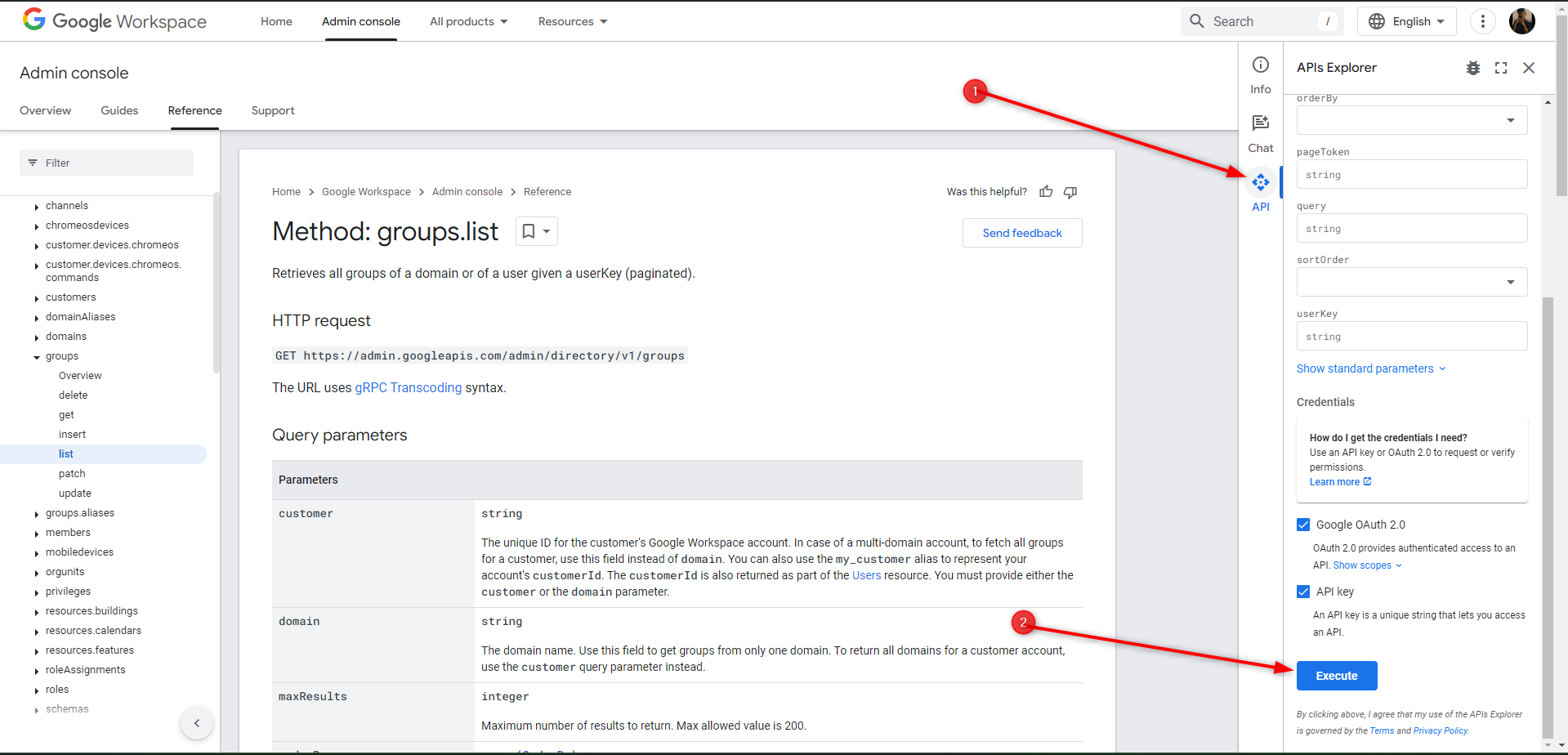Open the Privacy Policy link
This screenshot has height=755, width=1568.
(x=1441, y=730)
